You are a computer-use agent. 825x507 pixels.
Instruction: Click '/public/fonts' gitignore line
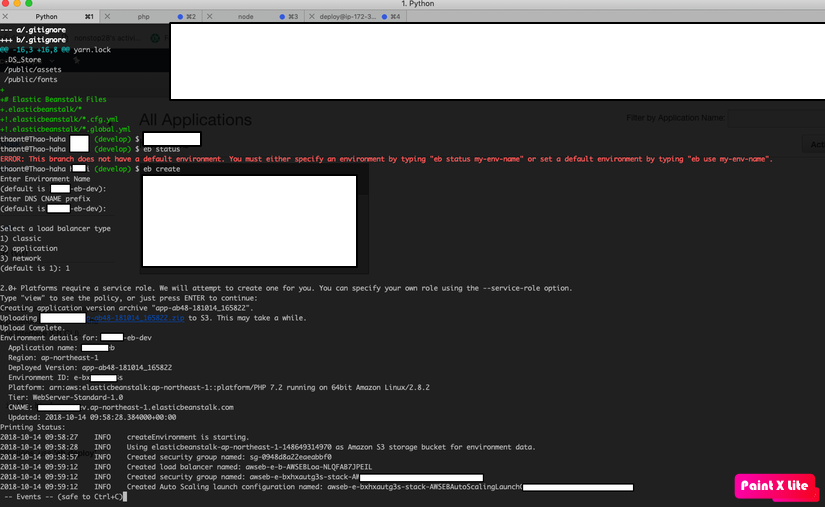tap(31, 79)
